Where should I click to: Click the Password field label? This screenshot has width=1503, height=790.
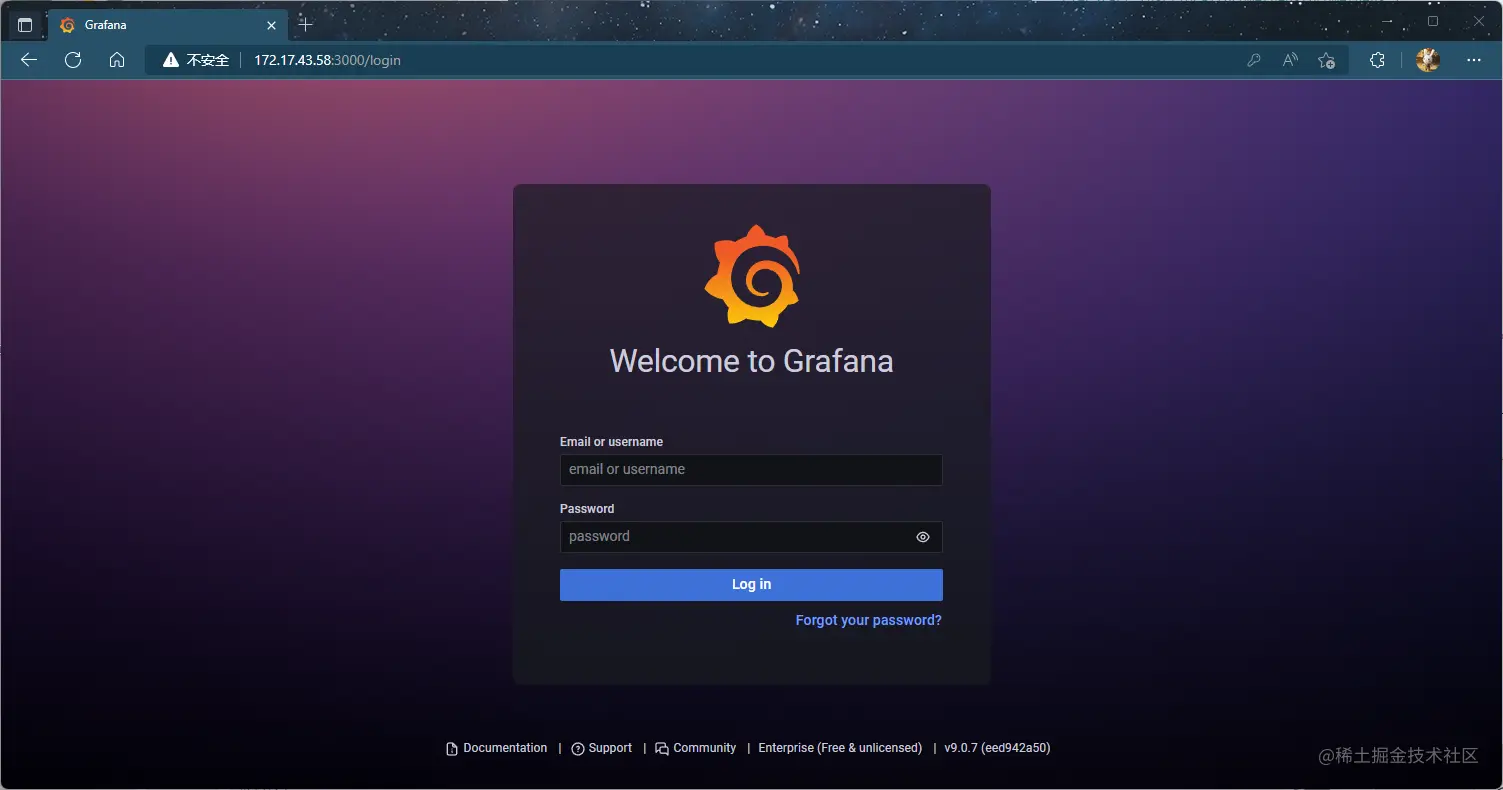pyautogui.click(x=587, y=509)
